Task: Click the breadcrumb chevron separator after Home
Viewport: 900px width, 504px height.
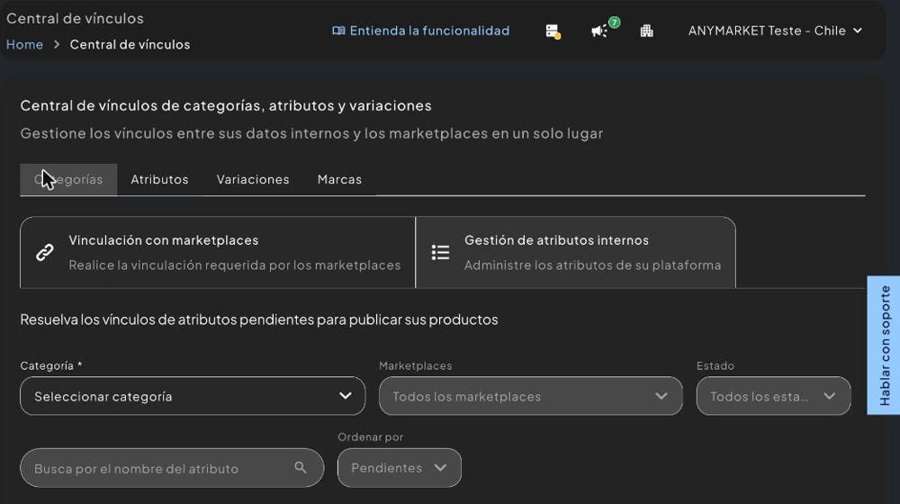Action: (x=56, y=44)
